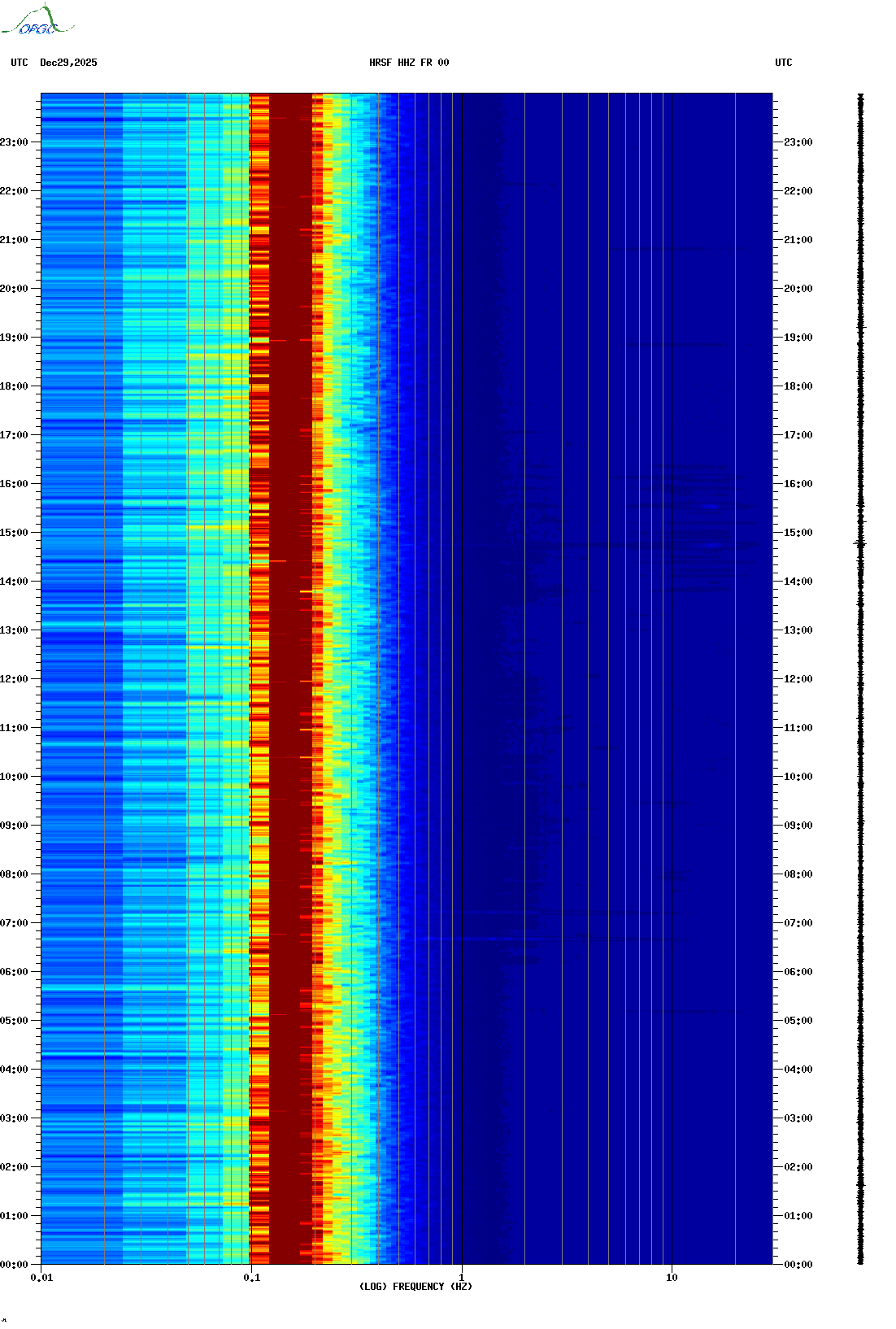Click the 1 Hz frequency axis label

coord(462,1278)
